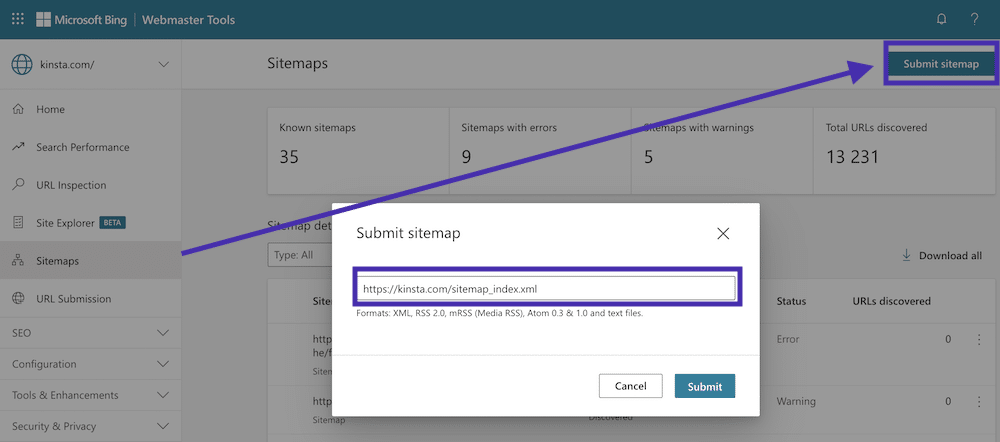The image size is (1000, 442).
Task: Click the globe icon beside kinsta.com
Action: tap(22, 65)
